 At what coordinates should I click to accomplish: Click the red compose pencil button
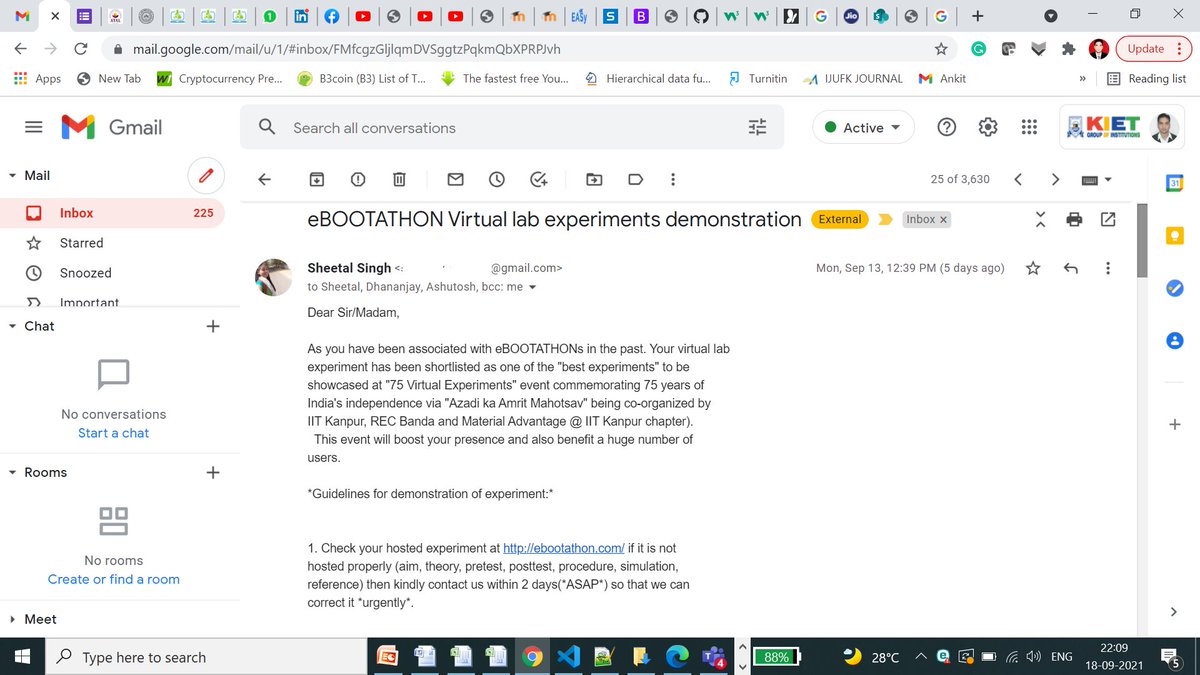[206, 176]
